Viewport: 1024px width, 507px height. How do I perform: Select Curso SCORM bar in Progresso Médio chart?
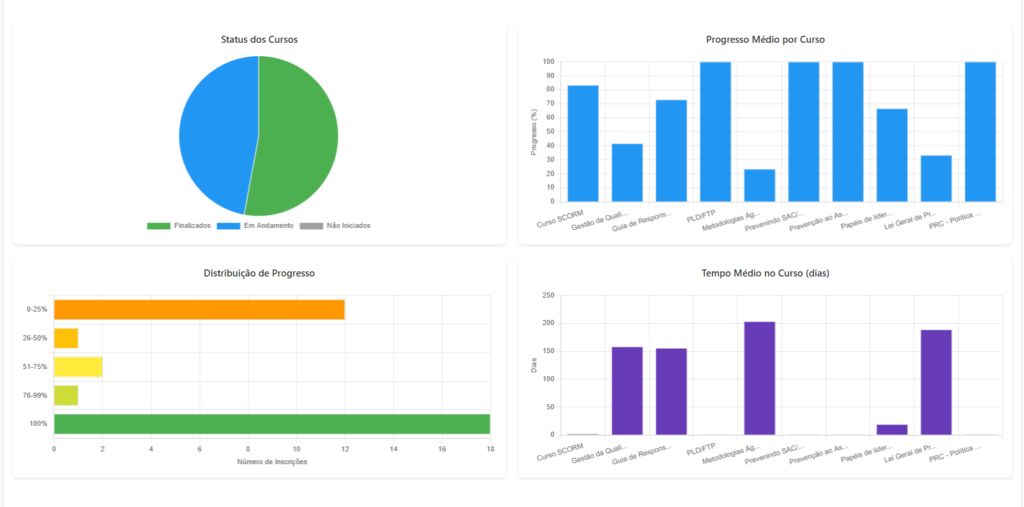[583, 143]
